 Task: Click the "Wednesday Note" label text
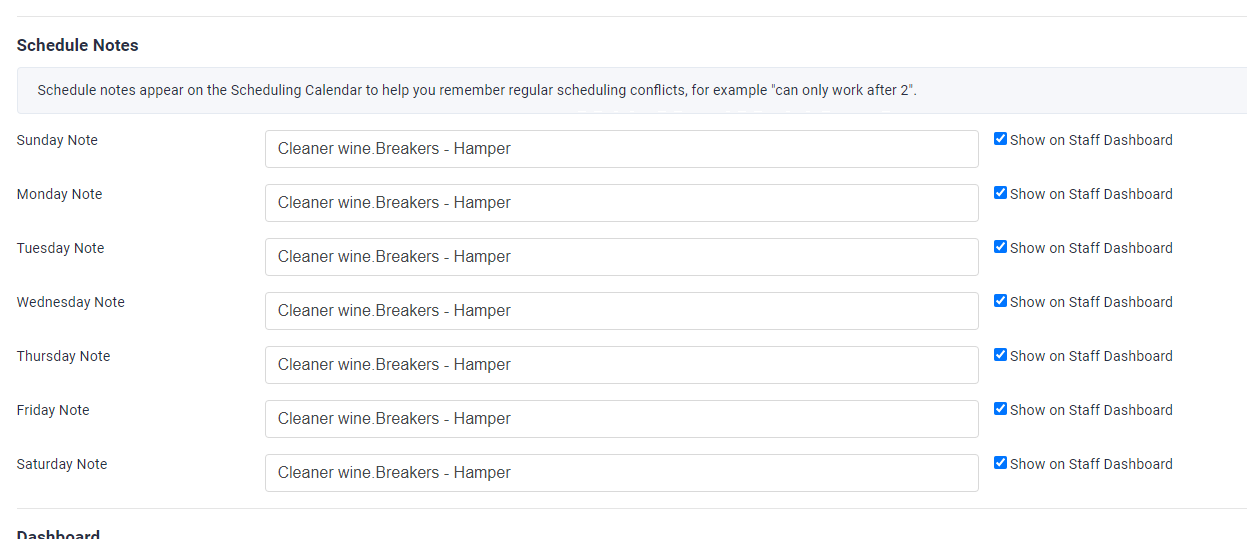click(71, 302)
